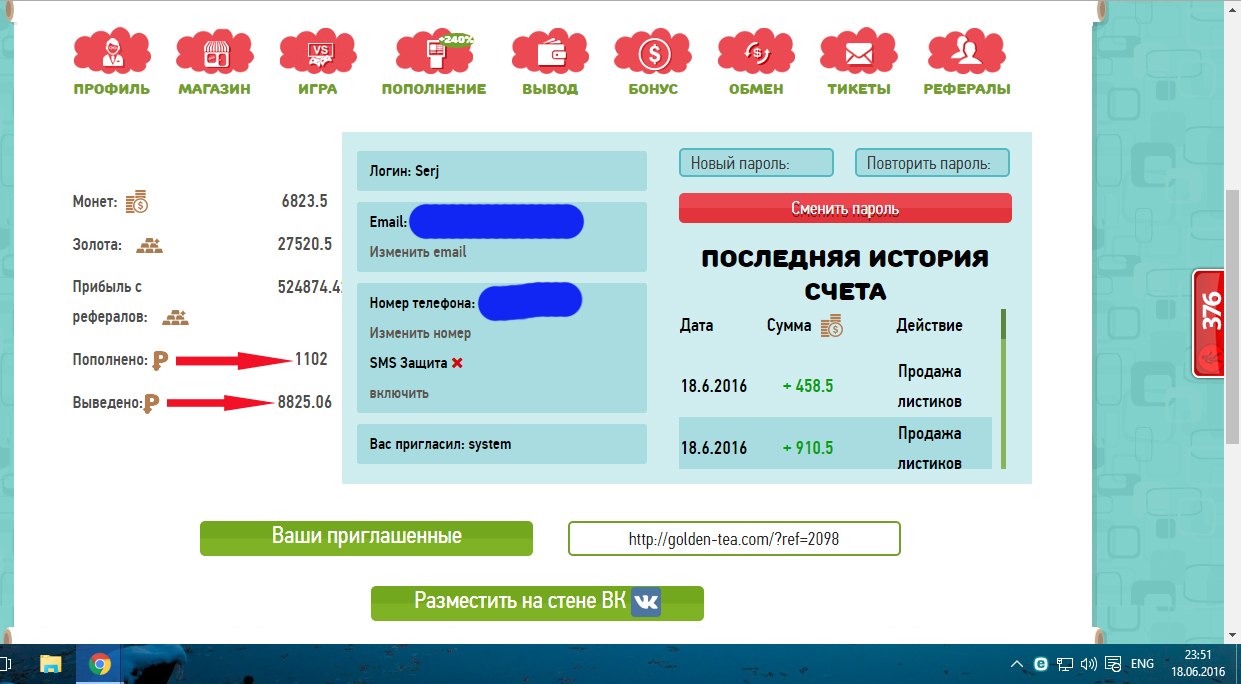
Task: Click the Chrome icon in taskbar
Action: [x=99, y=664]
